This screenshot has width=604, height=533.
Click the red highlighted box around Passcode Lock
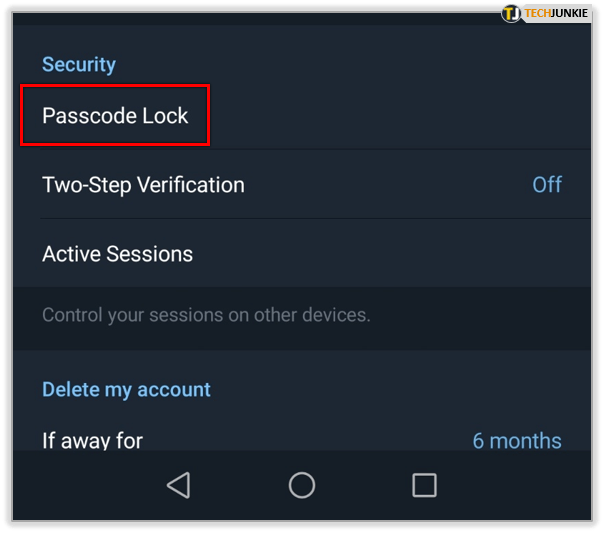(x=115, y=115)
